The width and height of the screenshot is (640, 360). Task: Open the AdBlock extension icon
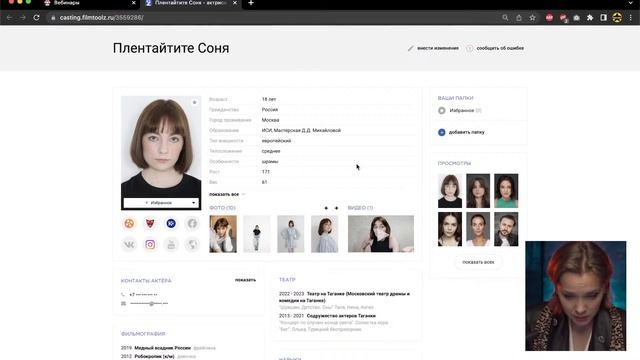click(x=549, y=18)
